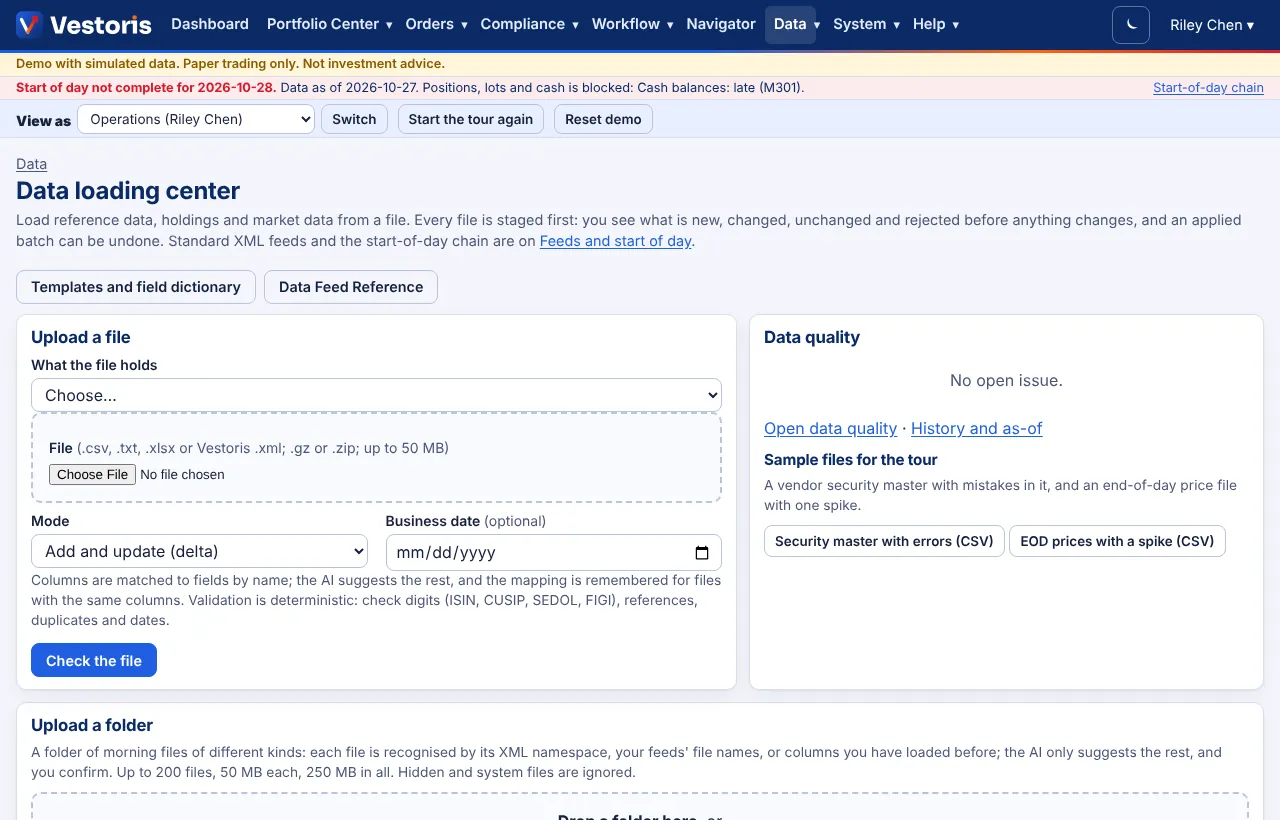Viewport: 1280px width, 820px height.
Task: Open the History and as-of link
Action: tap(976, 428)
